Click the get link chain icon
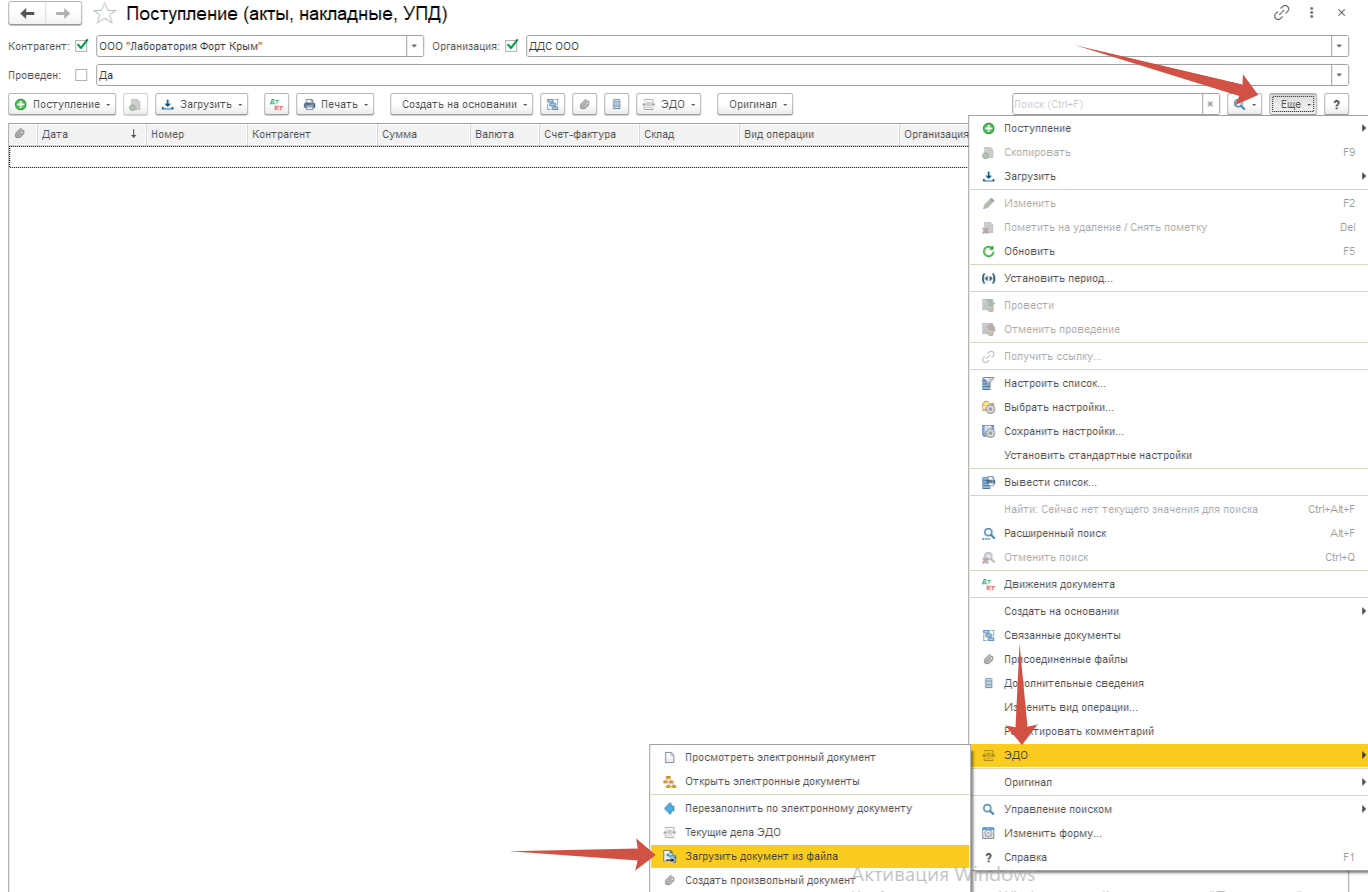Screen dimensions: 1368x892 pos(1281,13)
